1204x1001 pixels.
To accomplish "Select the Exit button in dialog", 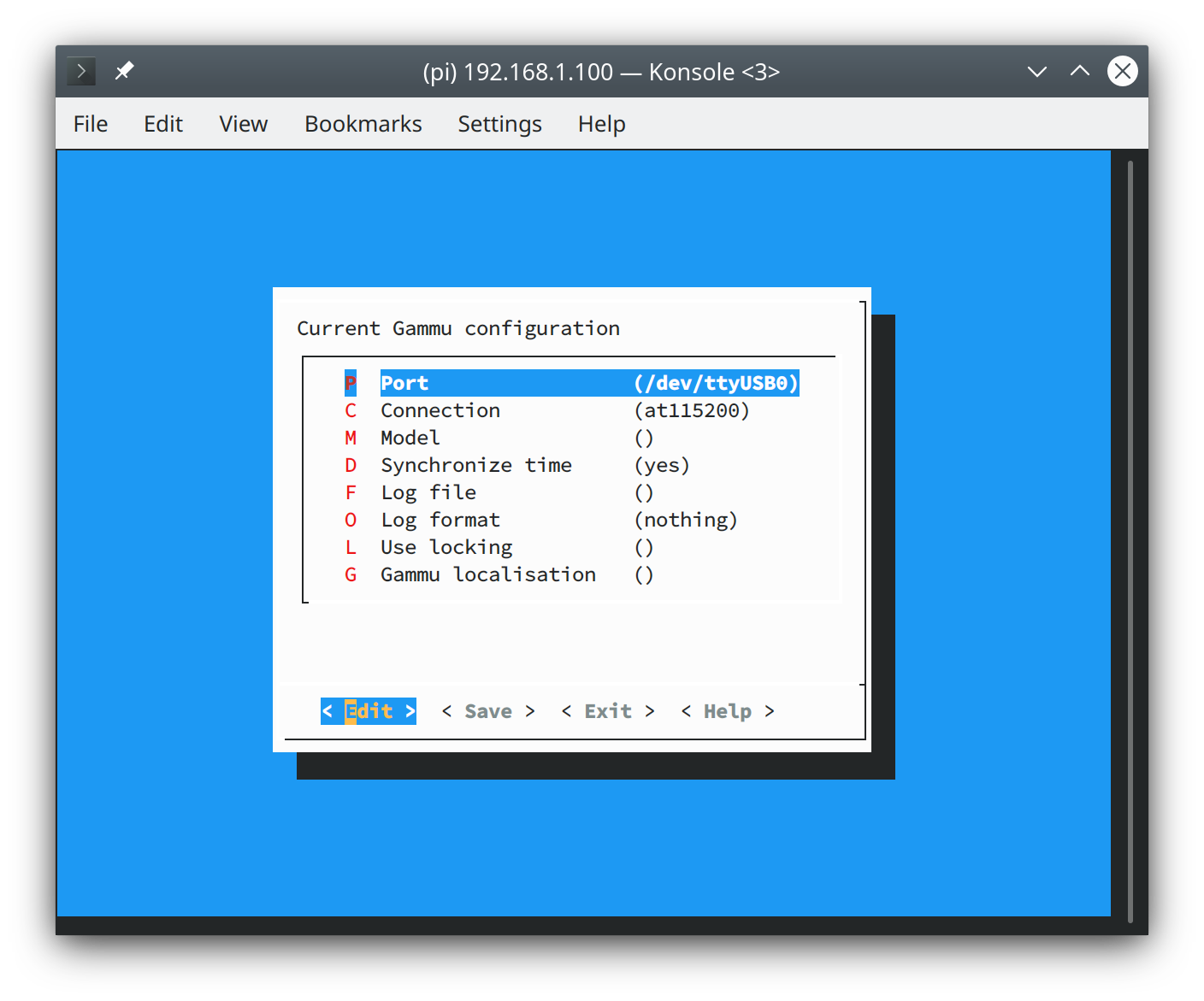I will pyautogui.click(x=608, y=711).
